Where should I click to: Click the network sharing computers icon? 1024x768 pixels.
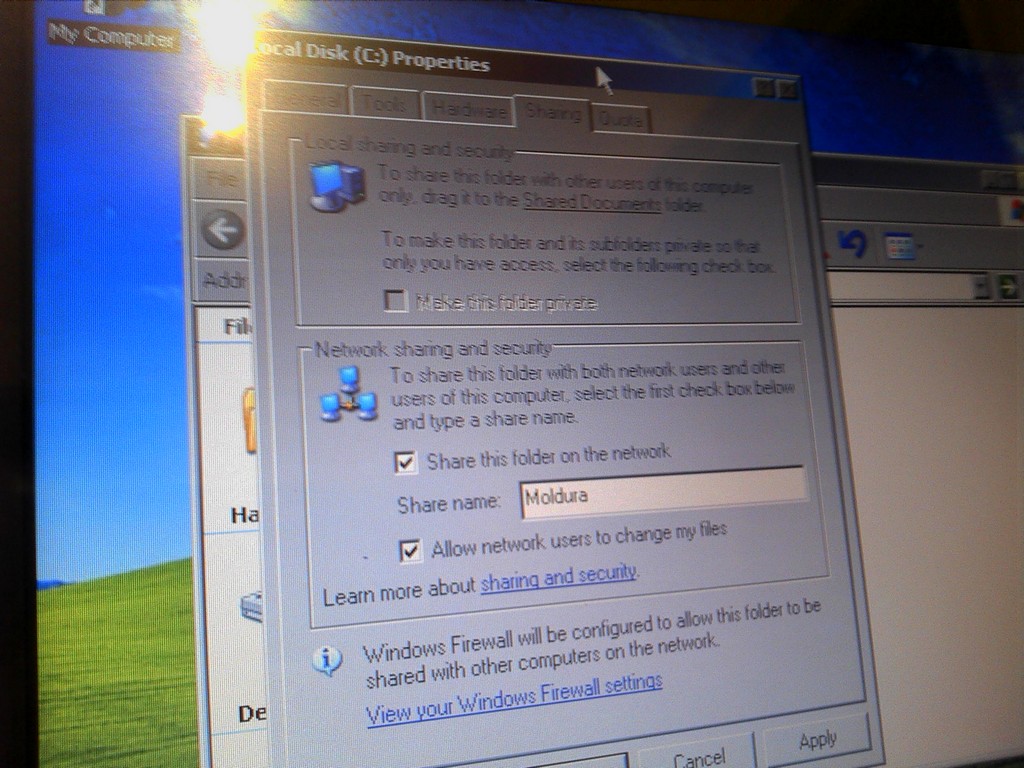[x=348, y=394]
